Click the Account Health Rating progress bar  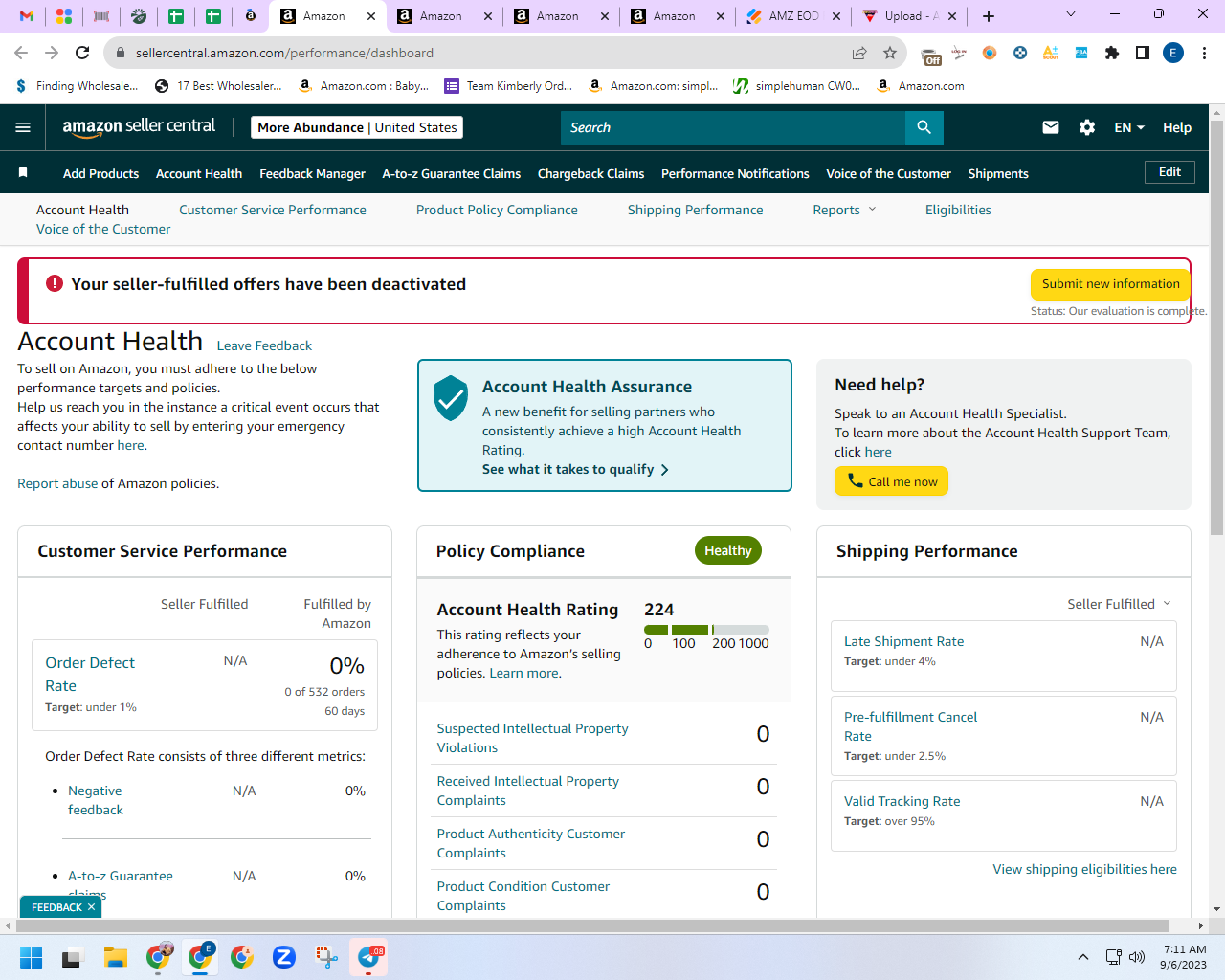click(x=706, y=630)
